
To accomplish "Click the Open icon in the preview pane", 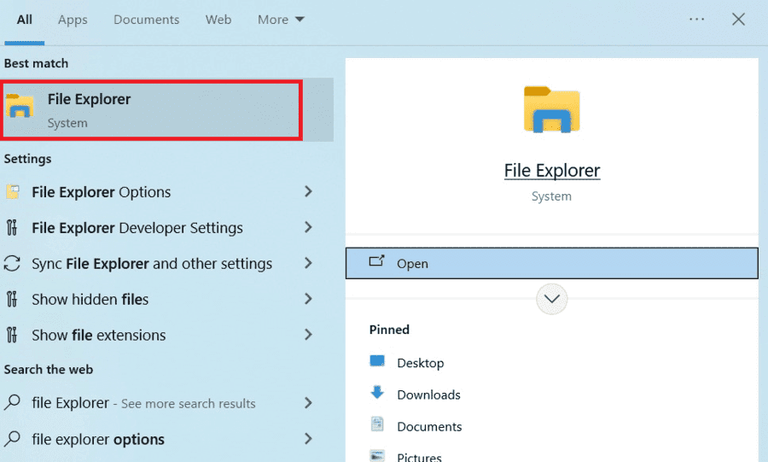I will click(x=377, y=261).
